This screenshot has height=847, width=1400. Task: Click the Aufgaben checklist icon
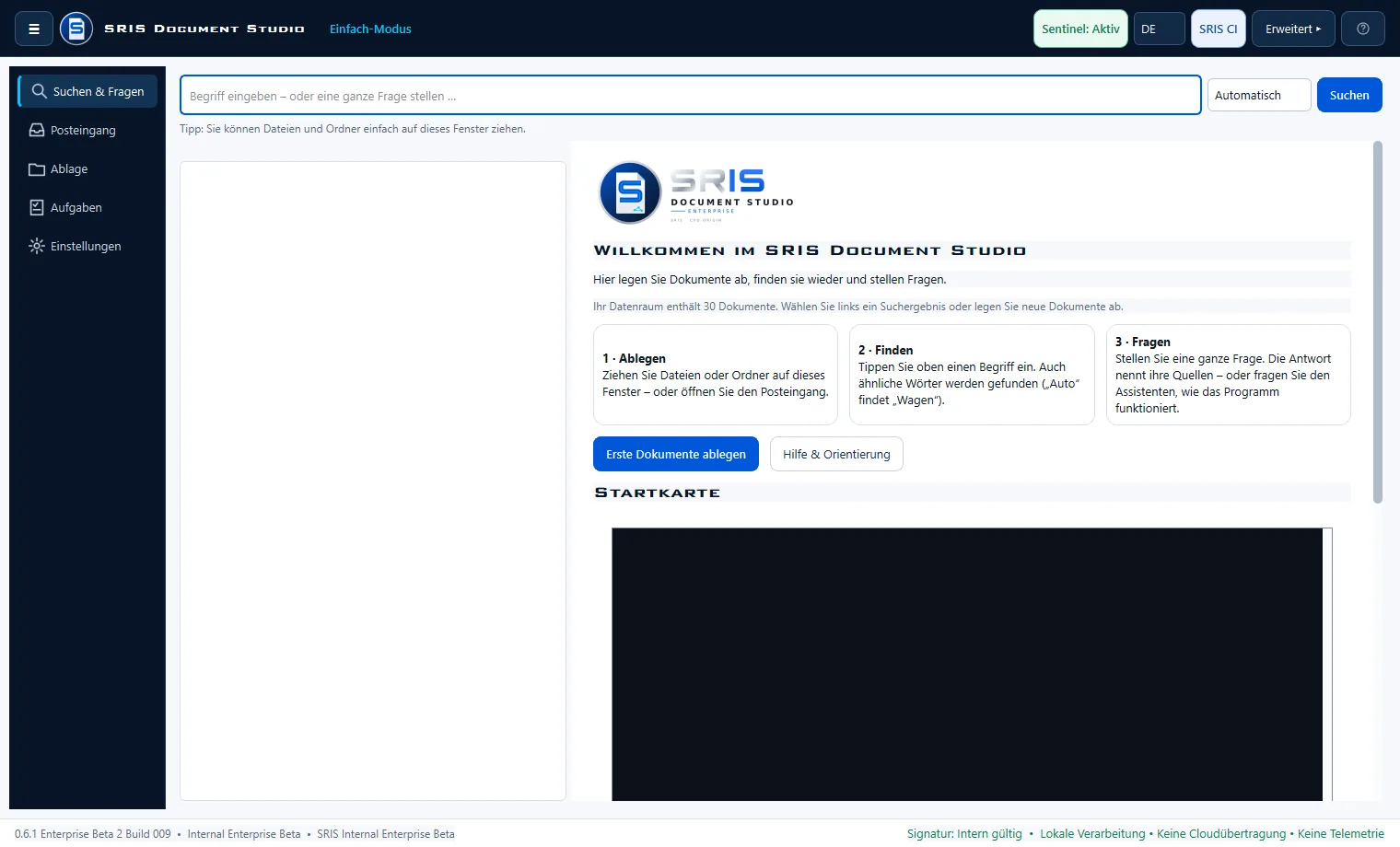click(x=37, y=207)
